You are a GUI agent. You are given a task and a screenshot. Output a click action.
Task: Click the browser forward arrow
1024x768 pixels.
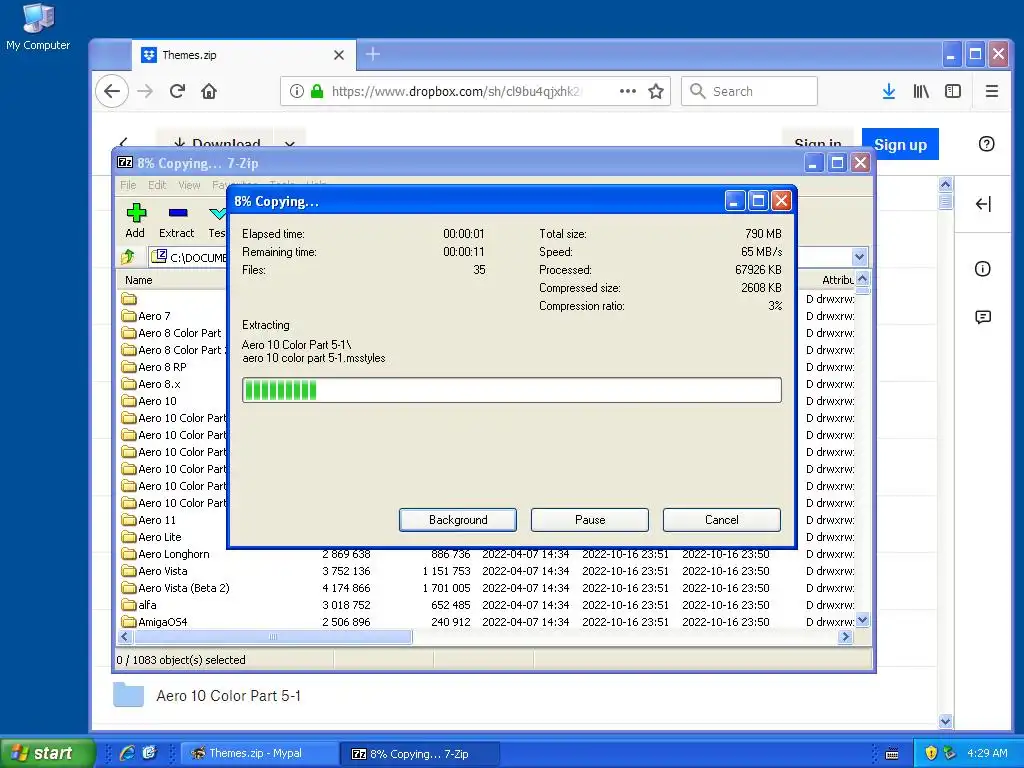[x=145, y=91]
